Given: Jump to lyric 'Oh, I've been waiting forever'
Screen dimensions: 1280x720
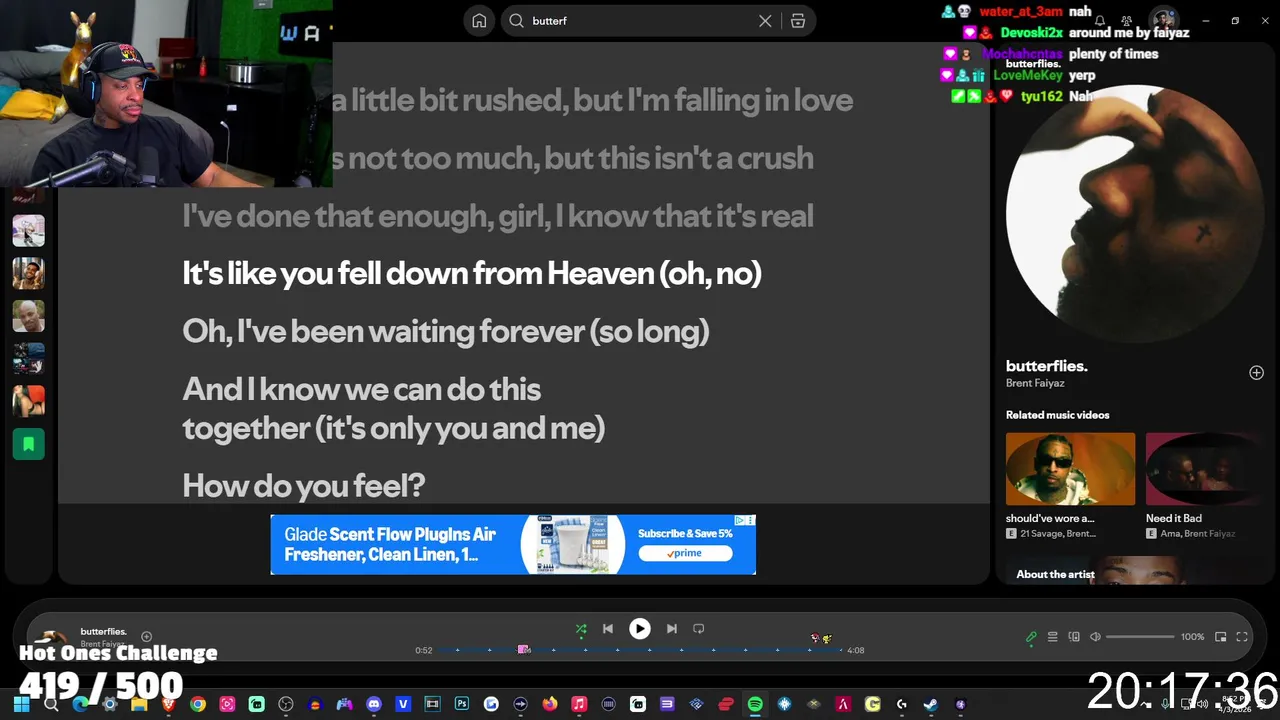Looking at the screenshot, I should (446, 331).
